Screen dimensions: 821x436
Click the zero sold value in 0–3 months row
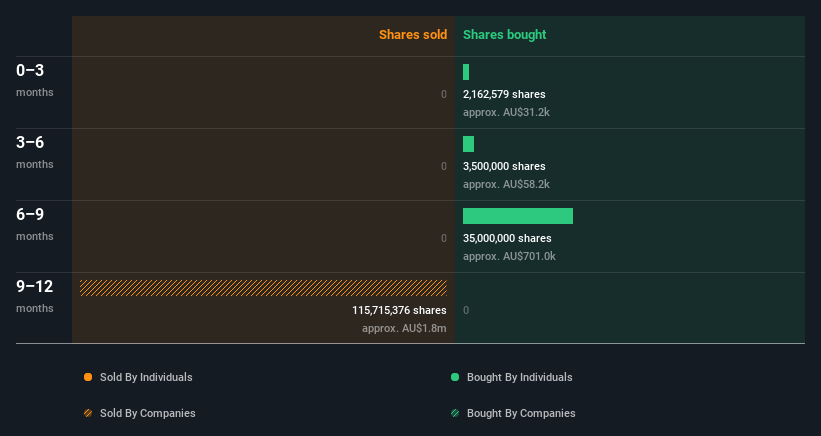[x=444, y=94]
